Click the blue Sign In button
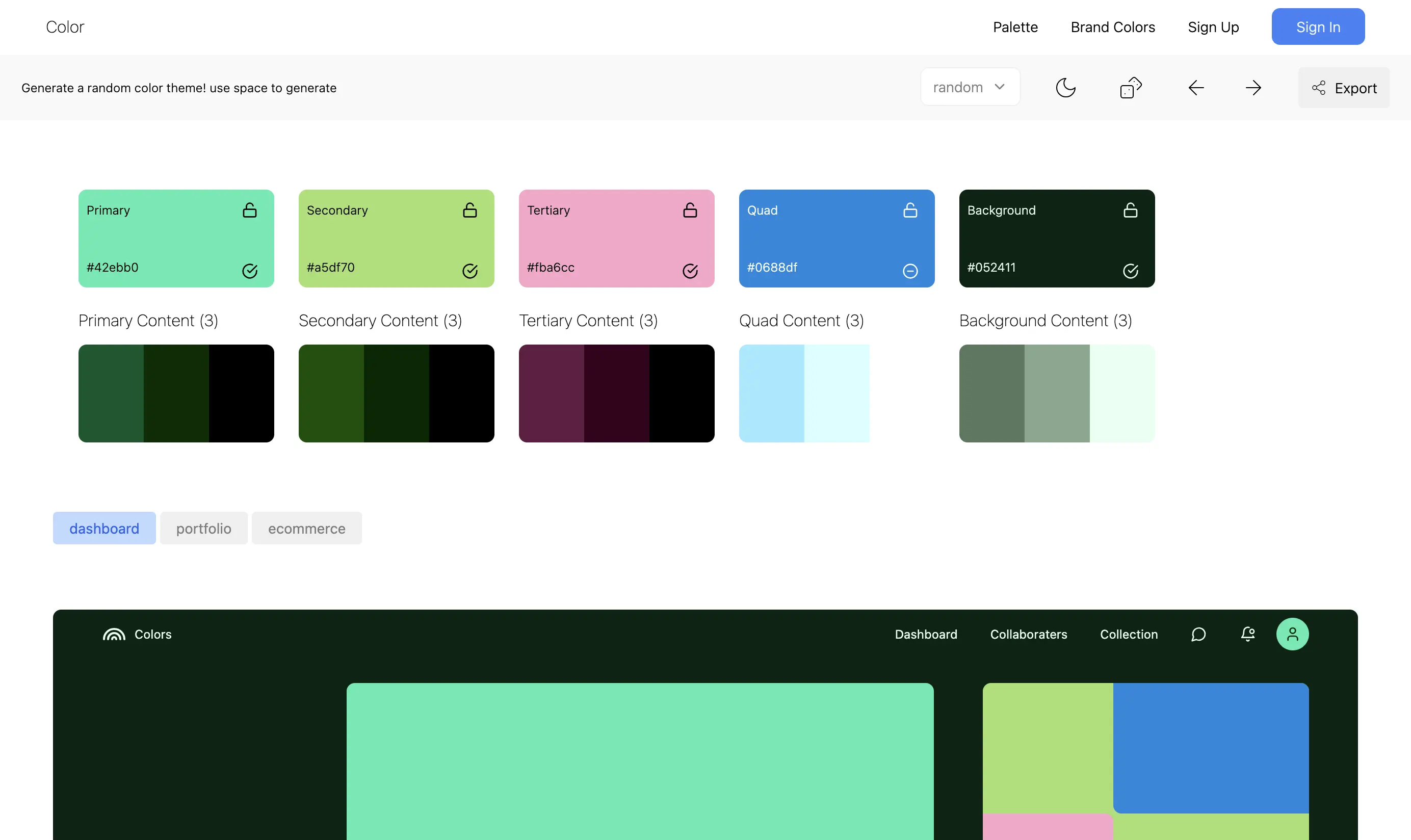 (x=1318, y=27)
